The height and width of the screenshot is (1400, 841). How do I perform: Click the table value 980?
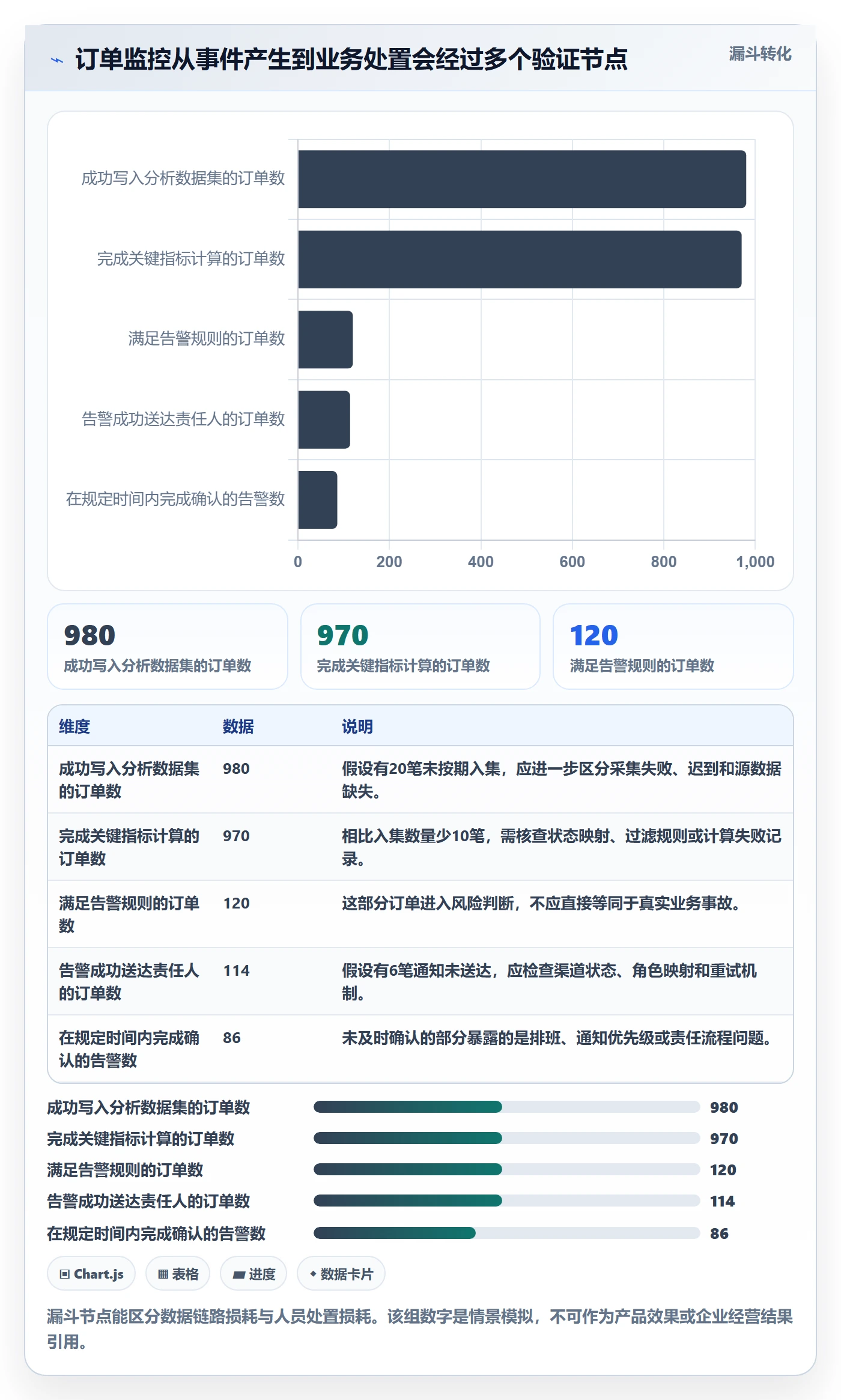point(236,768)
